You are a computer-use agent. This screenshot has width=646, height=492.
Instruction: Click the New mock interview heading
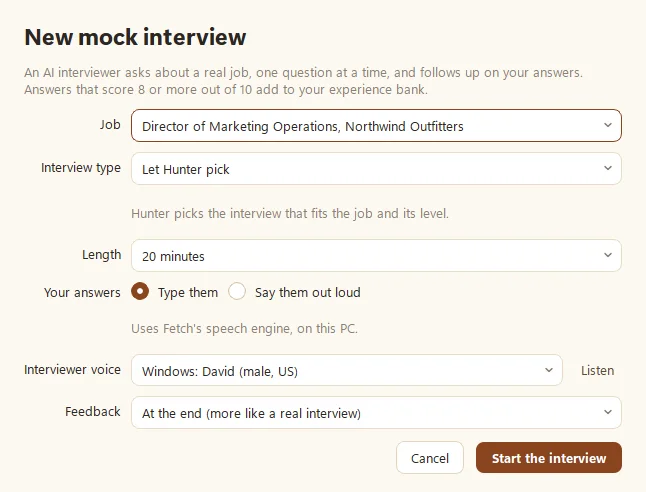click(136, 37)
